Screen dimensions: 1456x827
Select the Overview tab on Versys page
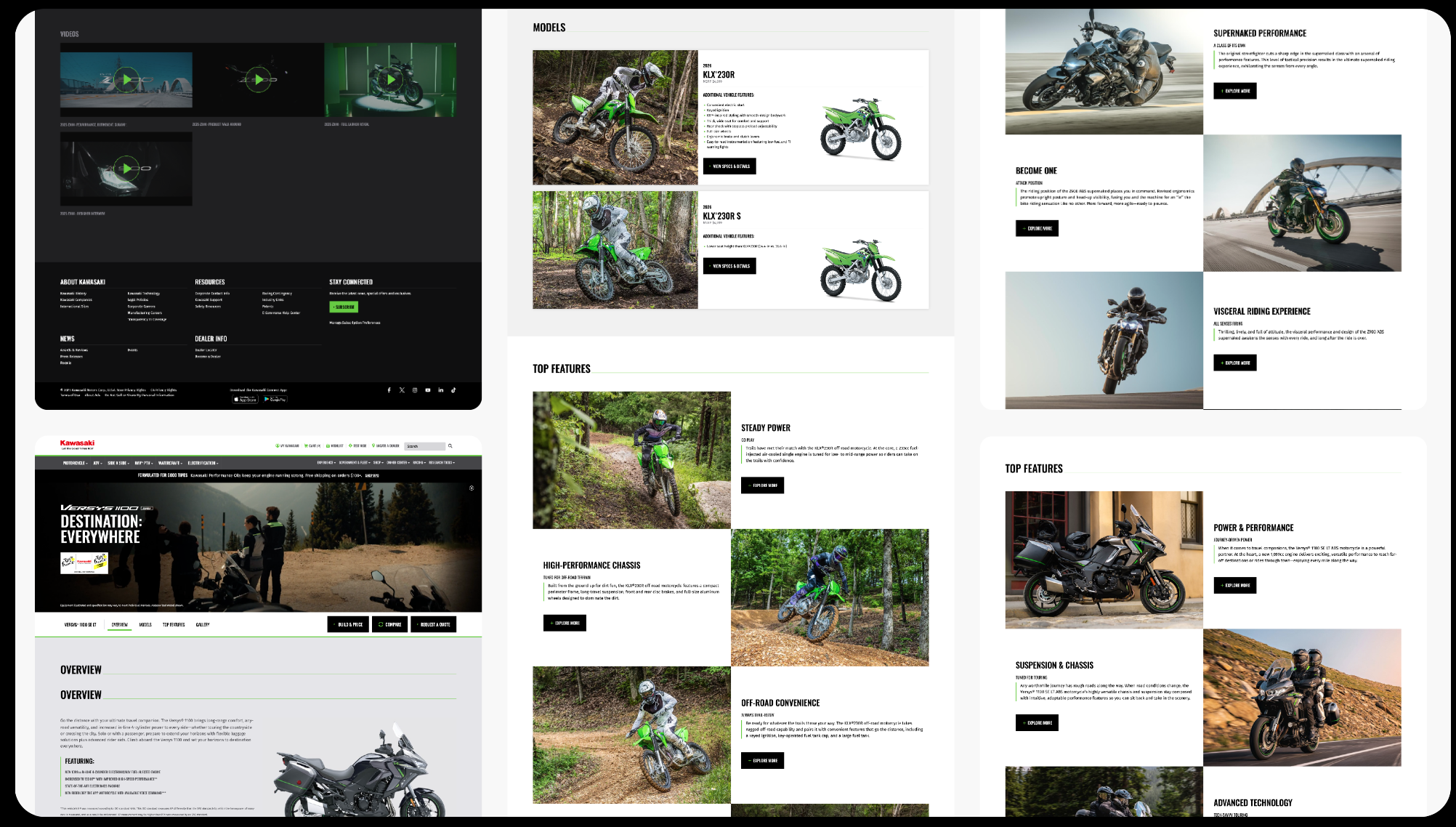(x=120, y=624)
